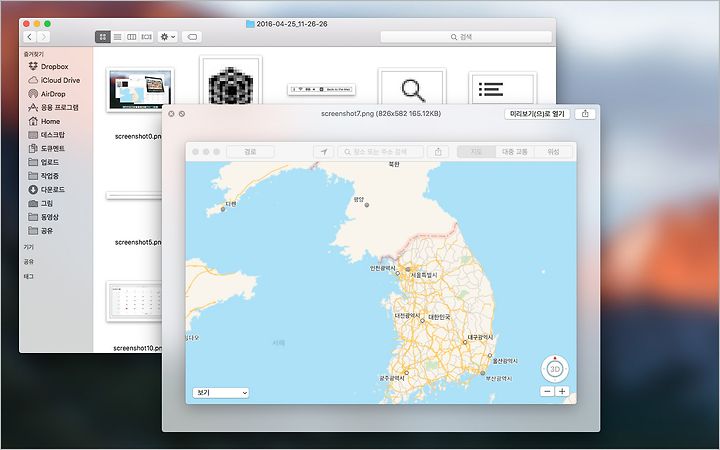This screenshot has height=450, width=720.
Task: Go forward in Finder window
Action: pos(43,37)
